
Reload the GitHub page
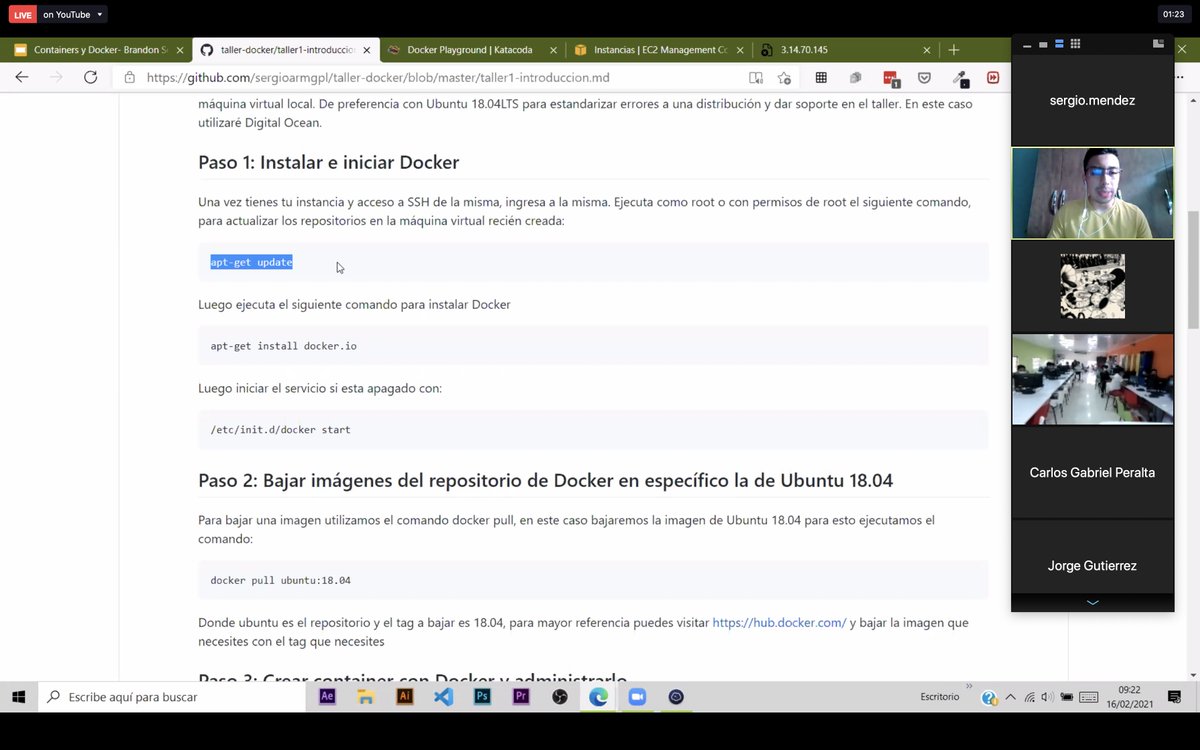click(90, 77)
